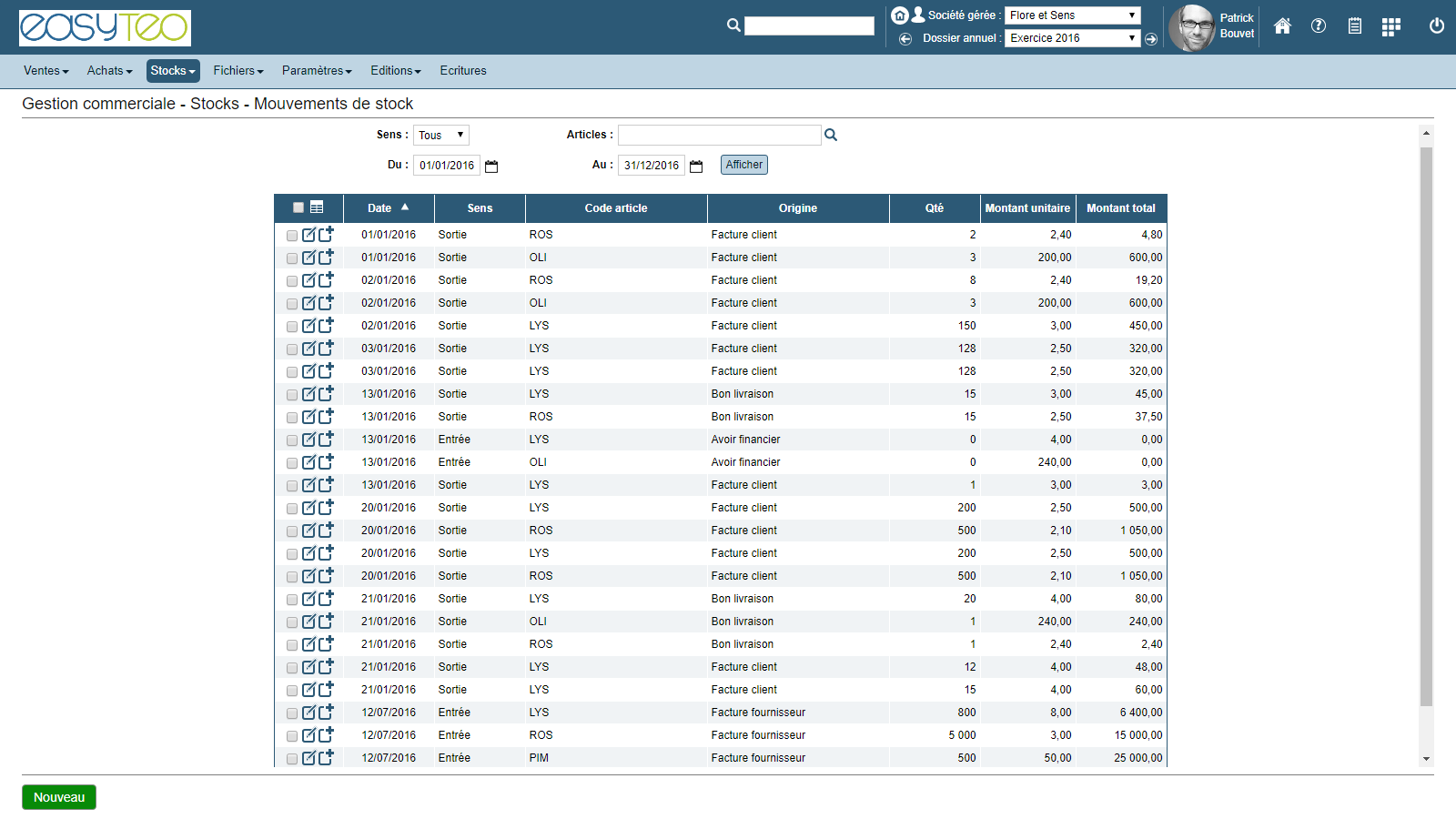The image size is (1456, 819).
Task: Go to next Dossier annuel arrow
Action: point(1151,39)
